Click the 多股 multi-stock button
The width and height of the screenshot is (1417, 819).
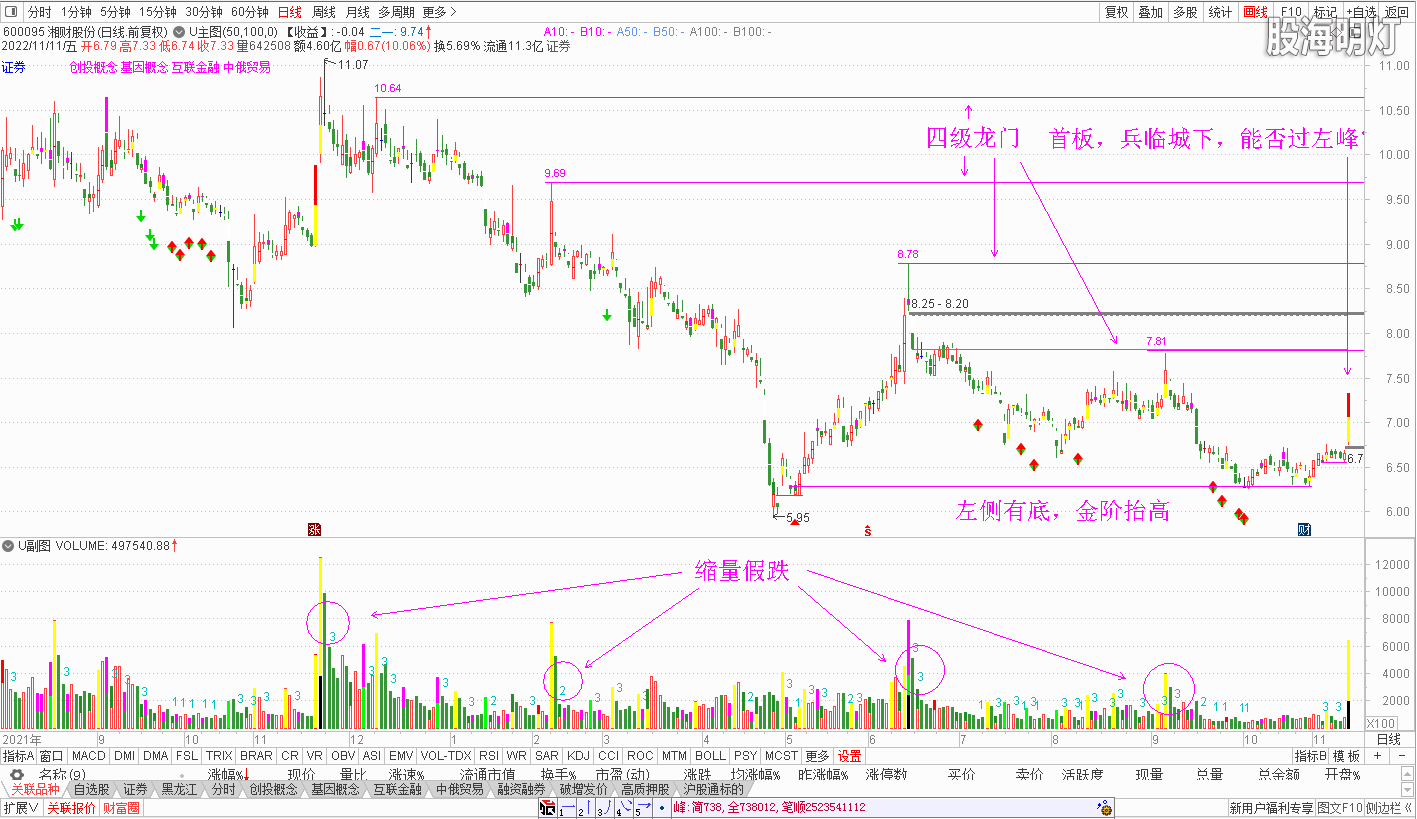[x=1185, y=12]
